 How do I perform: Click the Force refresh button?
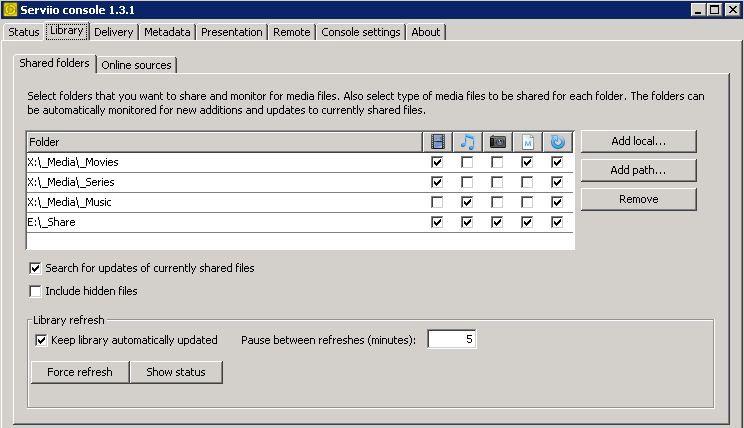79,372
